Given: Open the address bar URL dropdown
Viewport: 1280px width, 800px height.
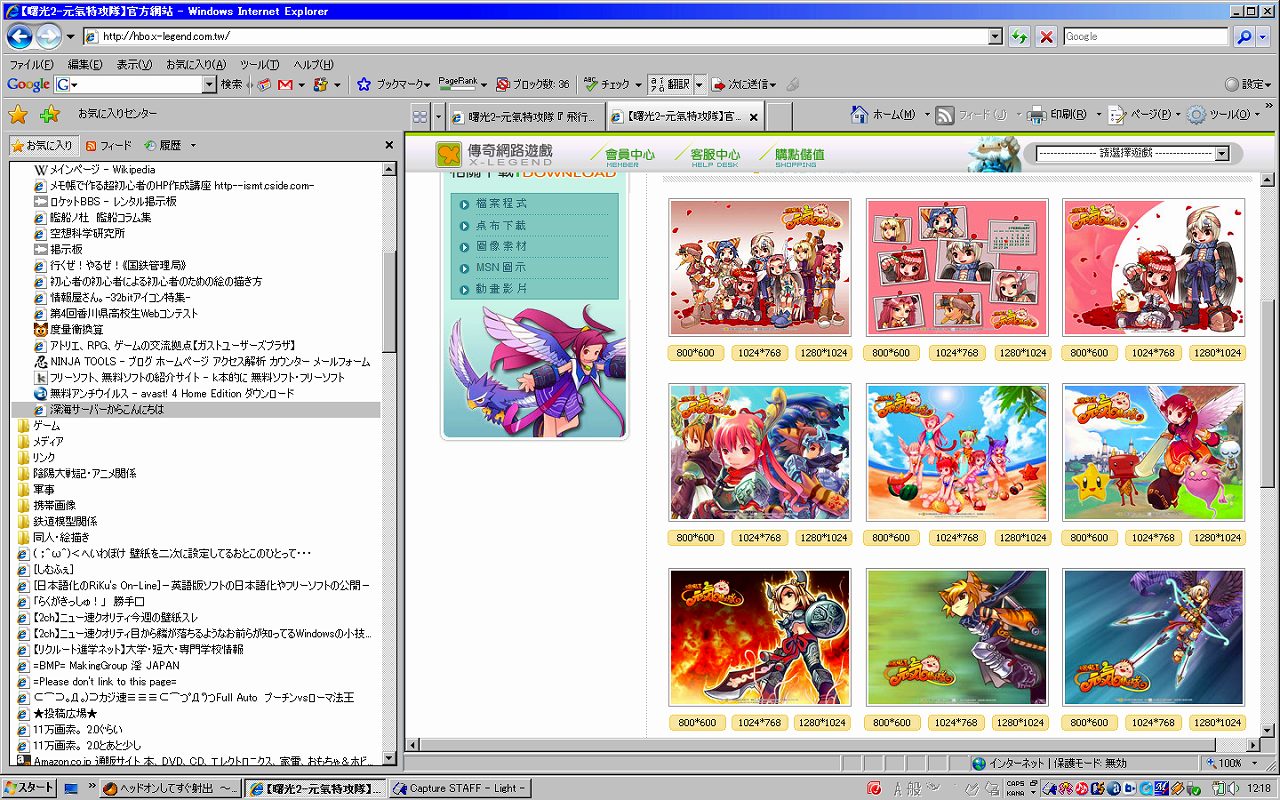Looking at the screenshot, I should 995,37.
